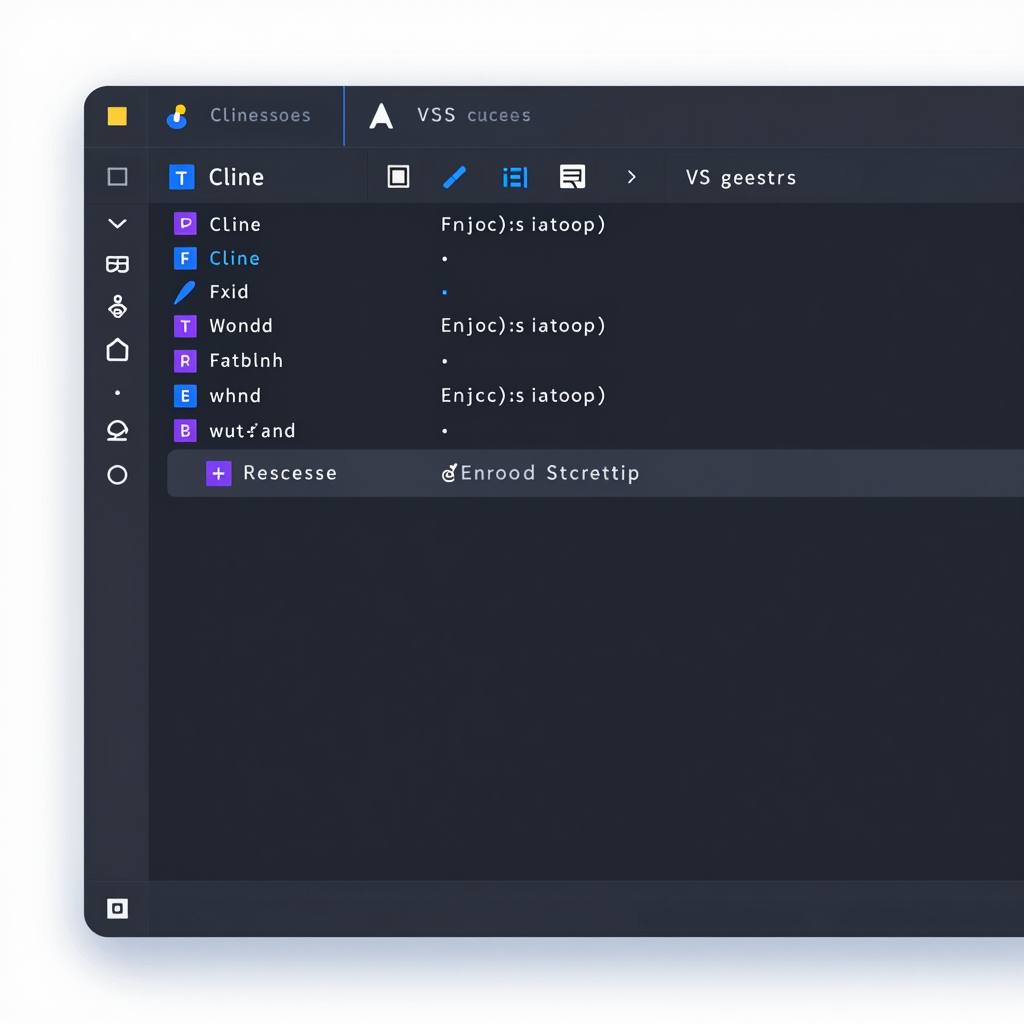The image size is (1024, 1024).
Task: Switch to the VSS cucees tab
Action: tap(473, 116)
